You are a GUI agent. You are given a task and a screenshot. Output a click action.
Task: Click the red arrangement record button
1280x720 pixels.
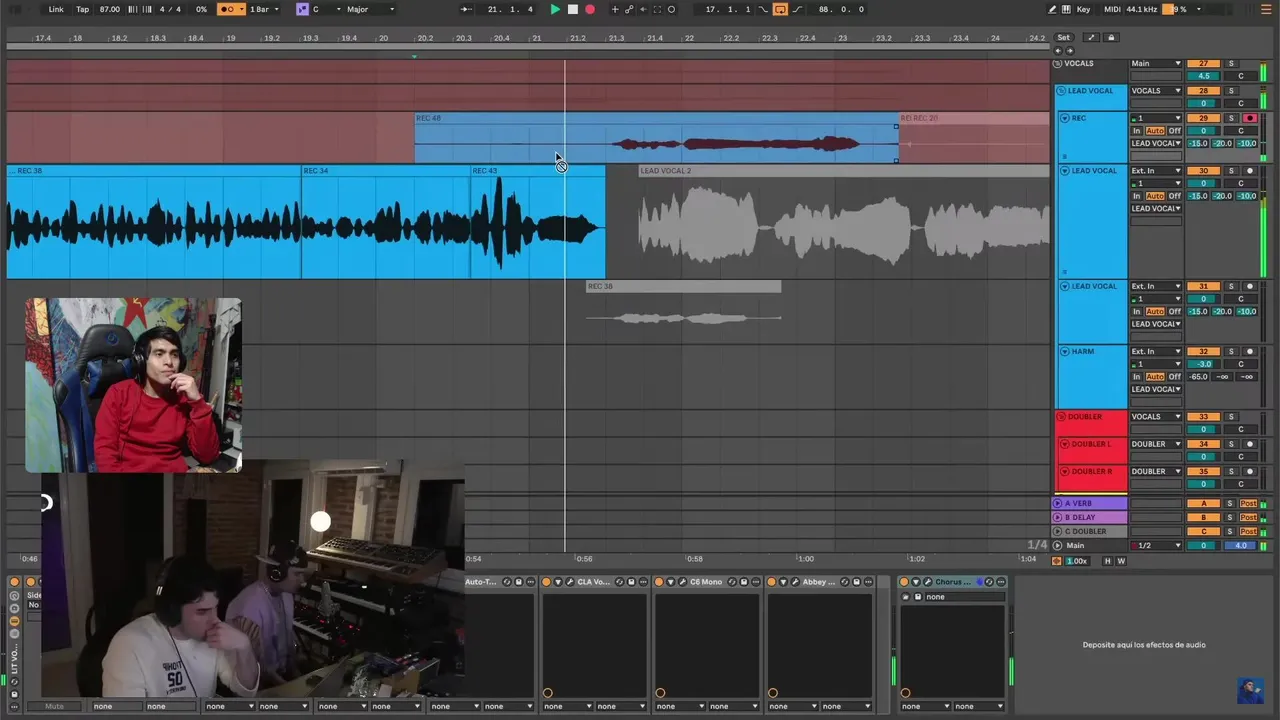(x=590, y=9)
